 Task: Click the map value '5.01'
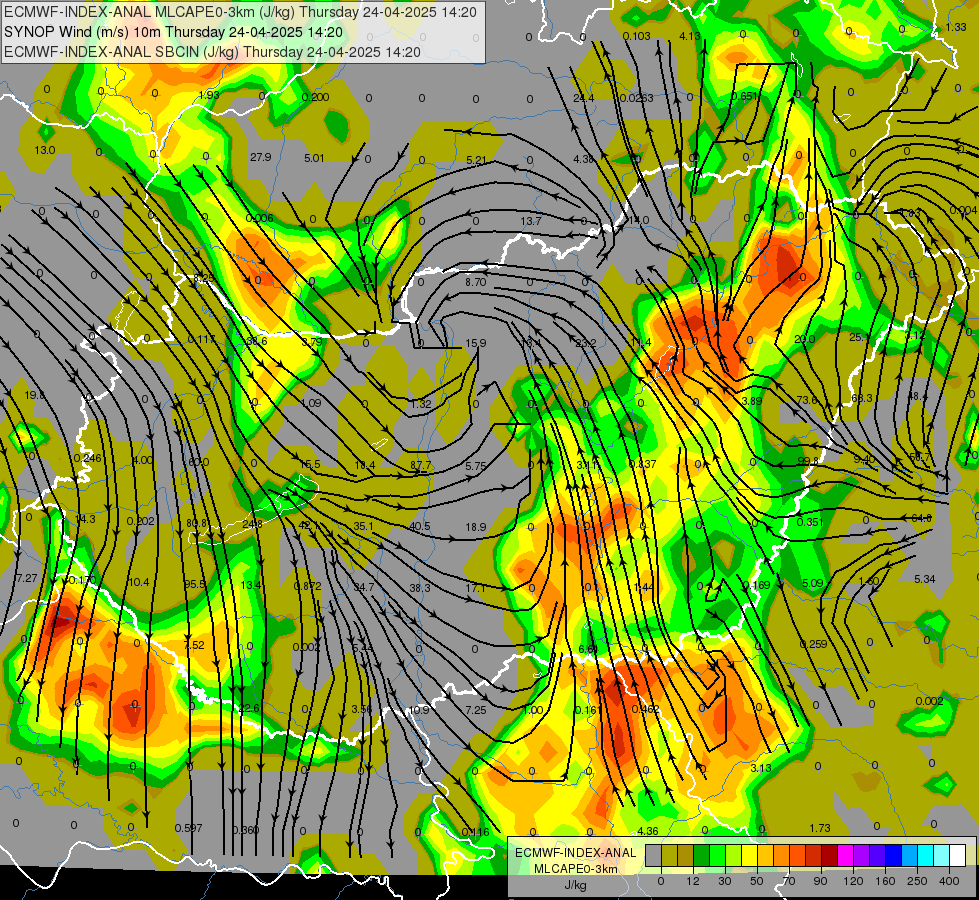tap(314, 158)
